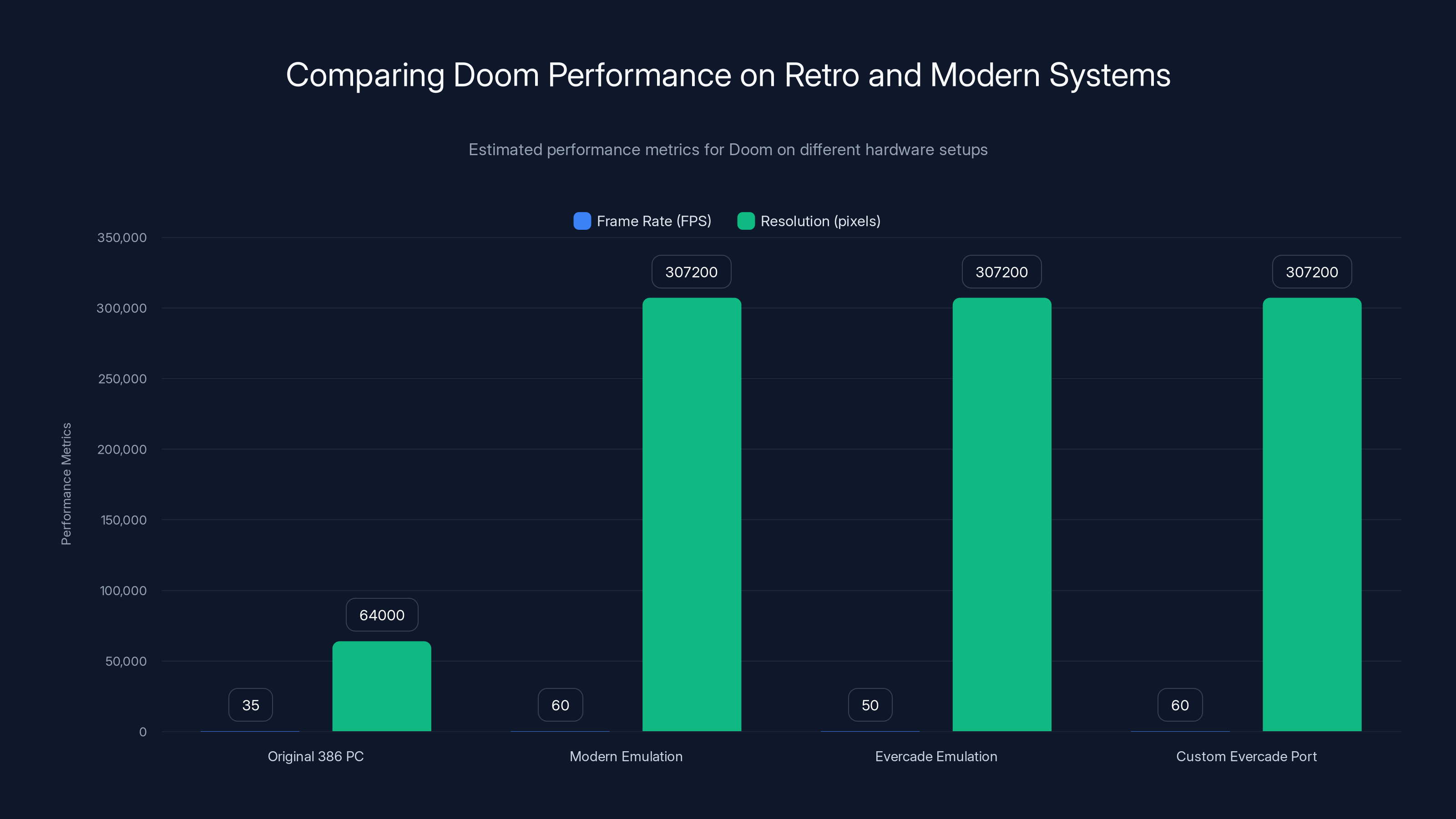Click the 60 FPS badge for Custom Evercade Port

[x=1180, y=704]
